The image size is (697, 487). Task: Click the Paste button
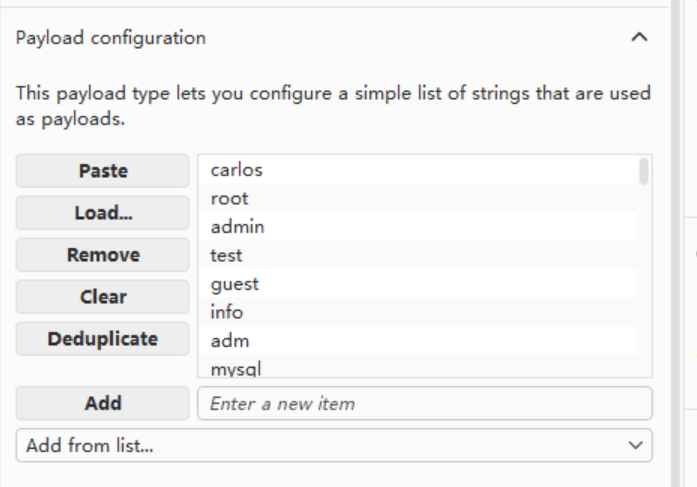[102, 171]
